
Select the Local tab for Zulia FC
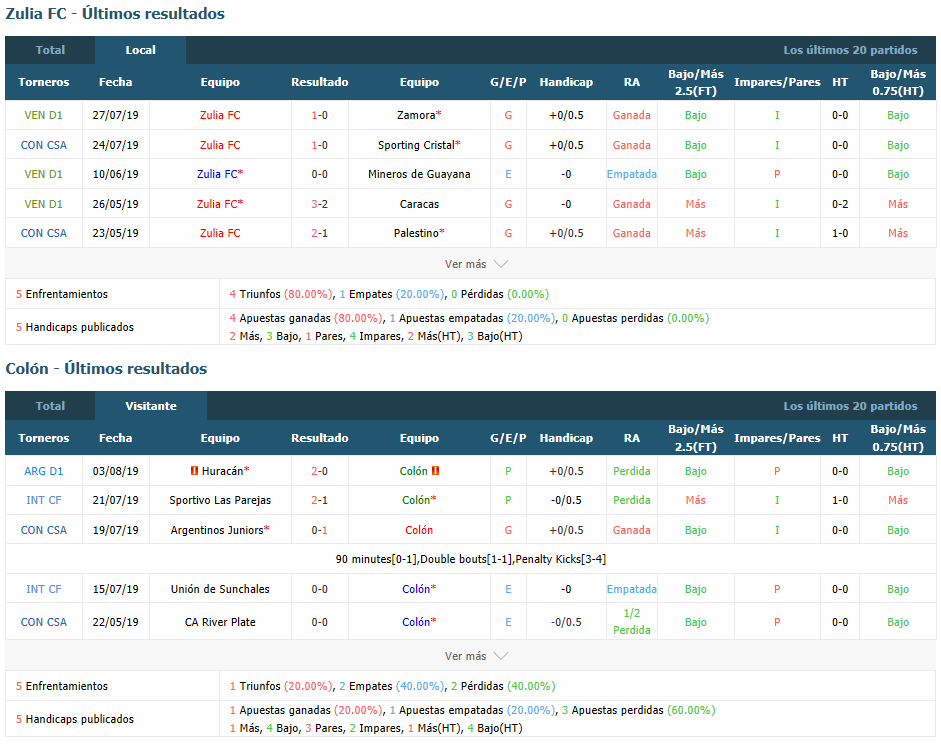140,50
